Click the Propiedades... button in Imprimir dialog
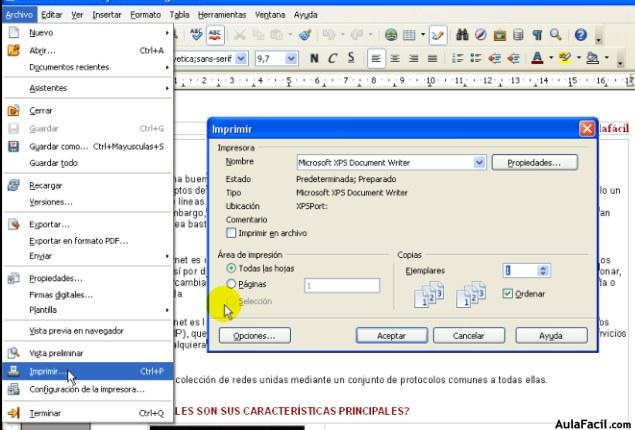This screenshot has height=430, width=635. pyautogui.click(x=534, y=162)
